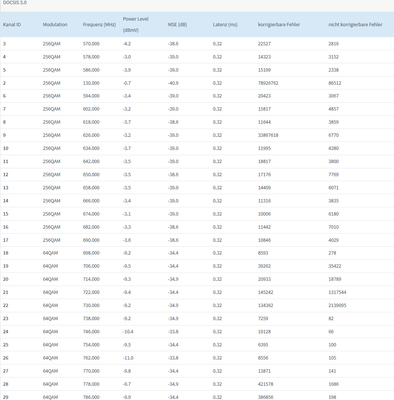Click uncorrectable errors 35422 for Kanal 19

tap(335, 266)
